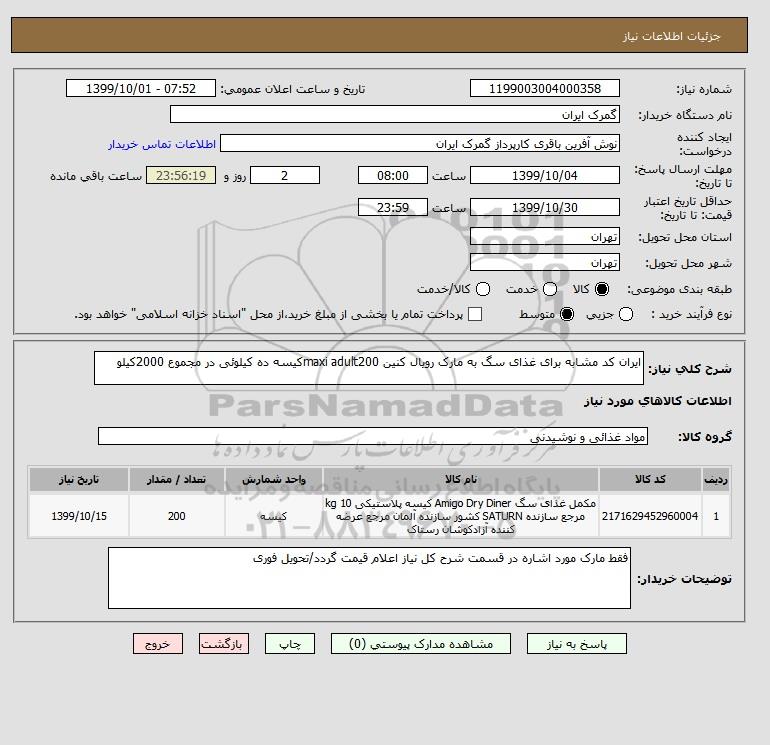
Task: Click the اطلاعات کالاهای مورد نیاز heading
Action: coord(658,401)
